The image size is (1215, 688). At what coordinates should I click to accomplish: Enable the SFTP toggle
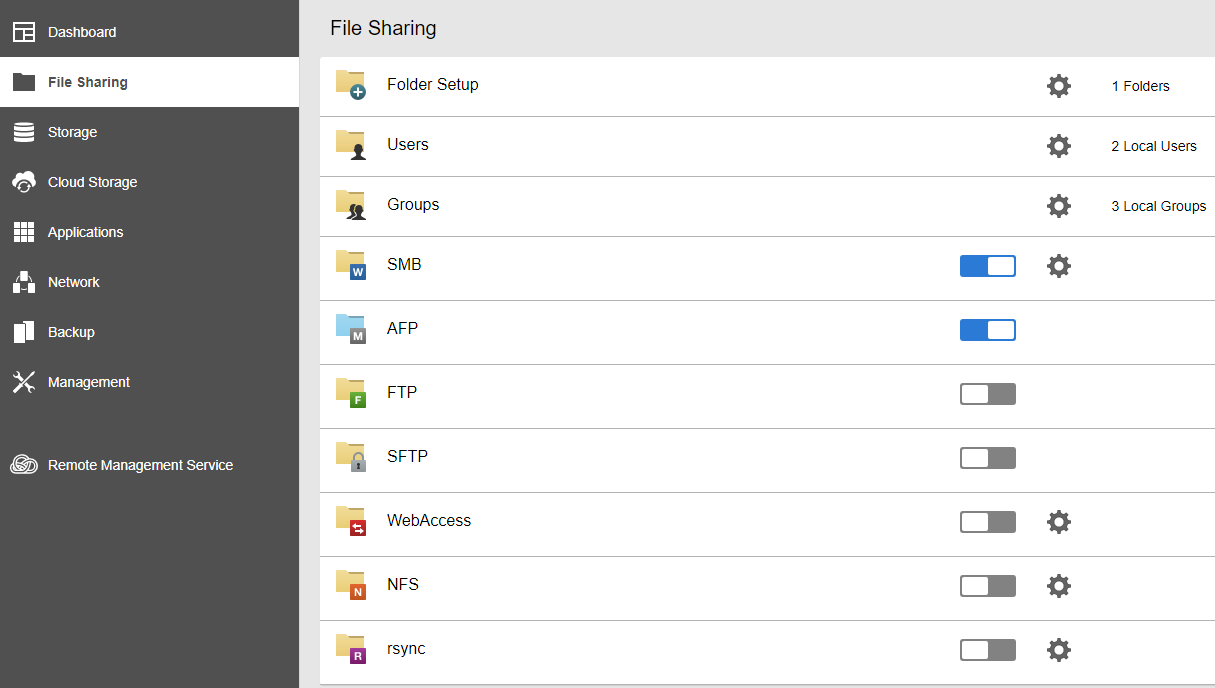point(987,458)
